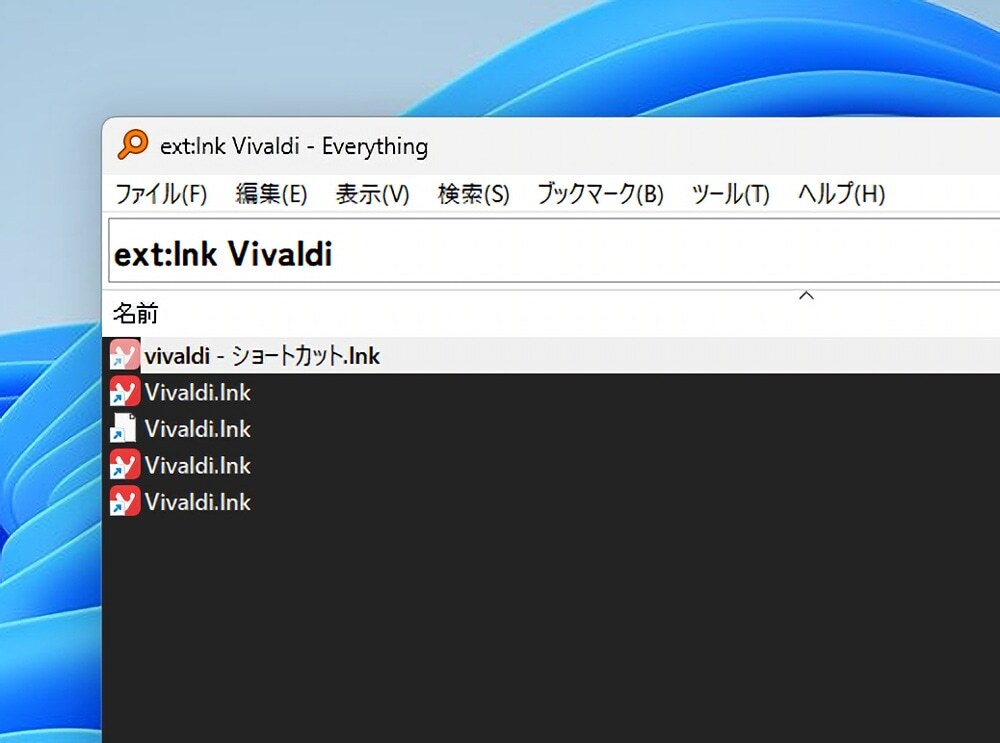Select the Vivaldi.lnk filename beside the blank document icon
The width and height of the screenshot is (1000, 743).
click(197, 429)
